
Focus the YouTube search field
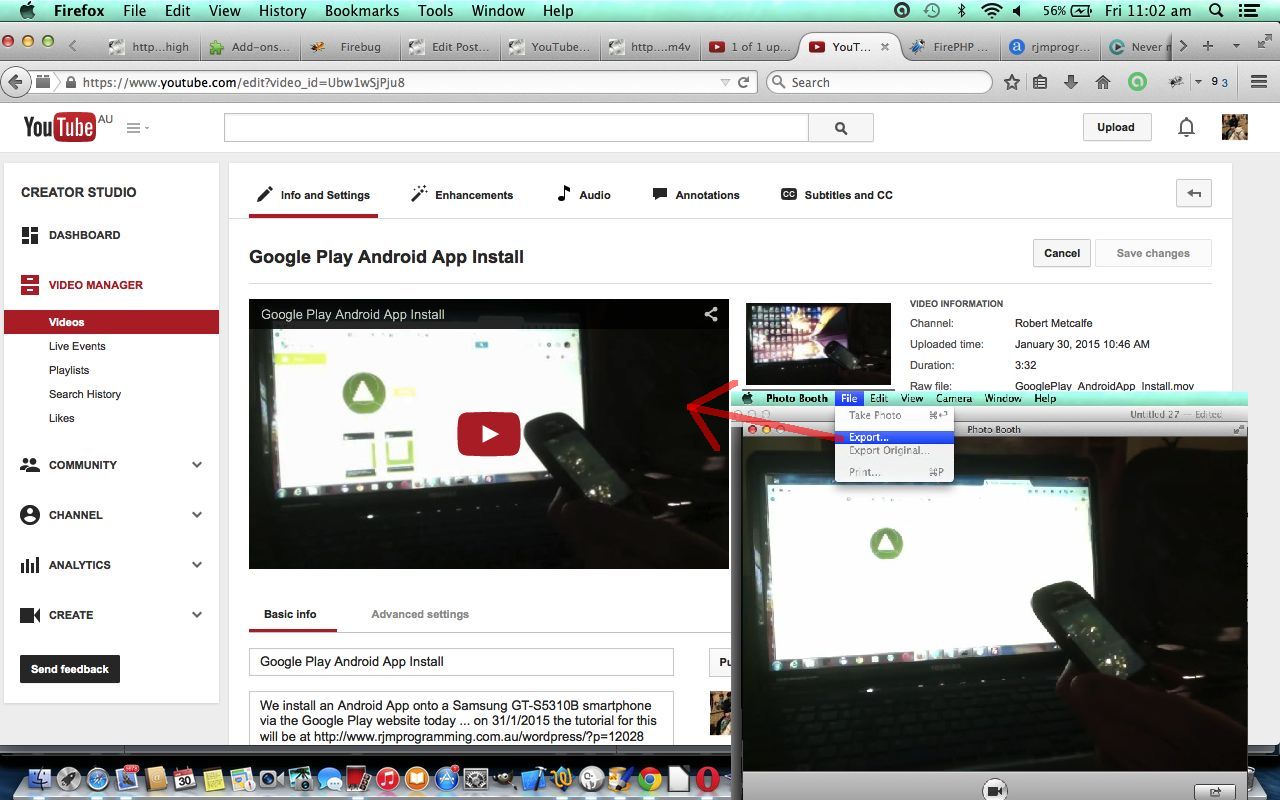pos(516,128)
